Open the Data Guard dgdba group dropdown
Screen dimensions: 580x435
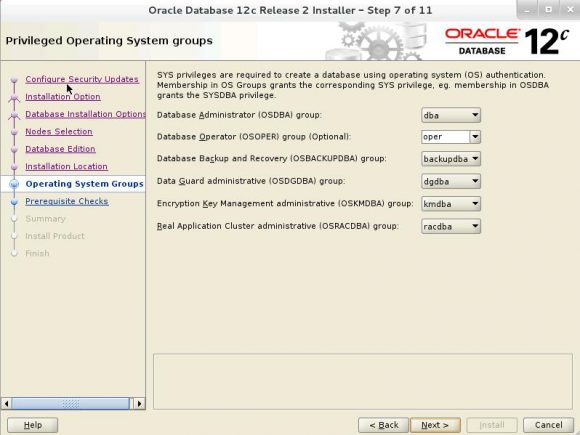pyautogui.click(x=451, y=182)
